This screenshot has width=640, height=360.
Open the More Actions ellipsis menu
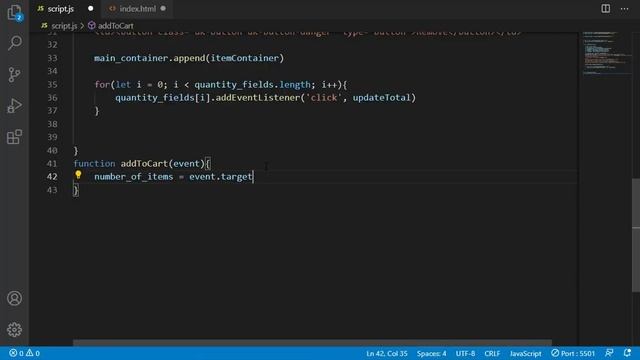(x=624, y=9)
